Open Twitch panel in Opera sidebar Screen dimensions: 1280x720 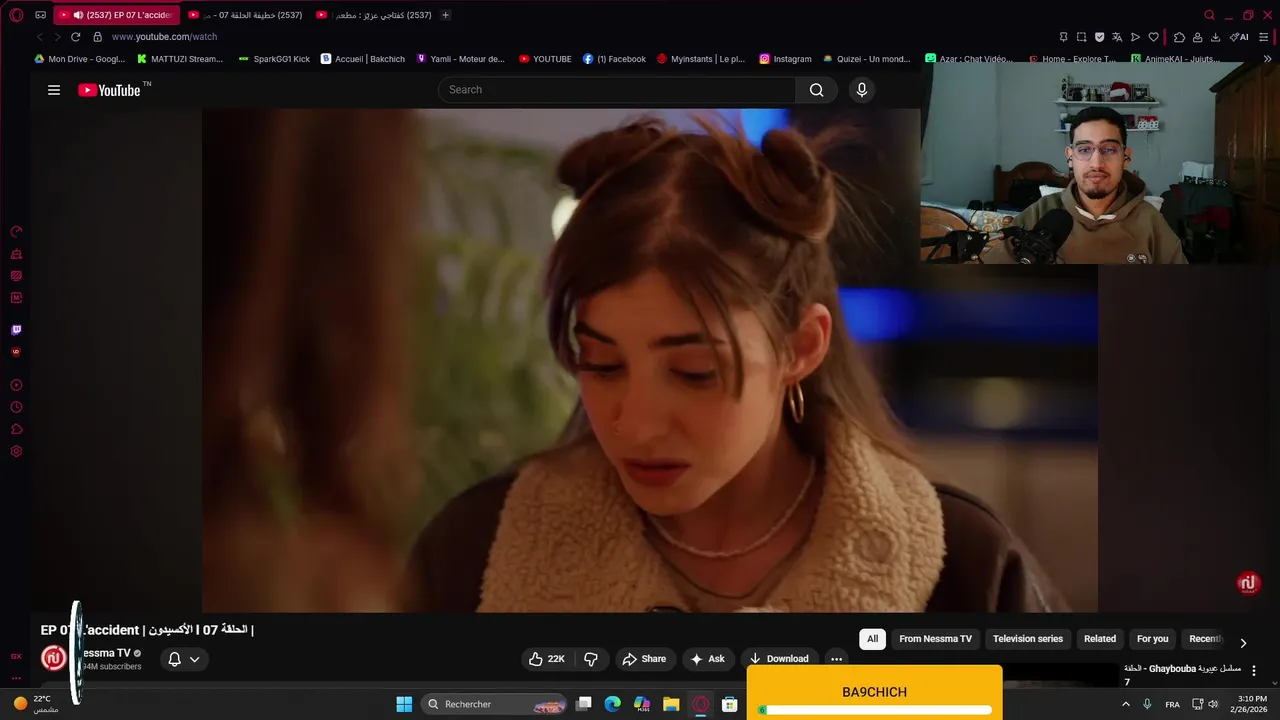click(x=16, y=330)
